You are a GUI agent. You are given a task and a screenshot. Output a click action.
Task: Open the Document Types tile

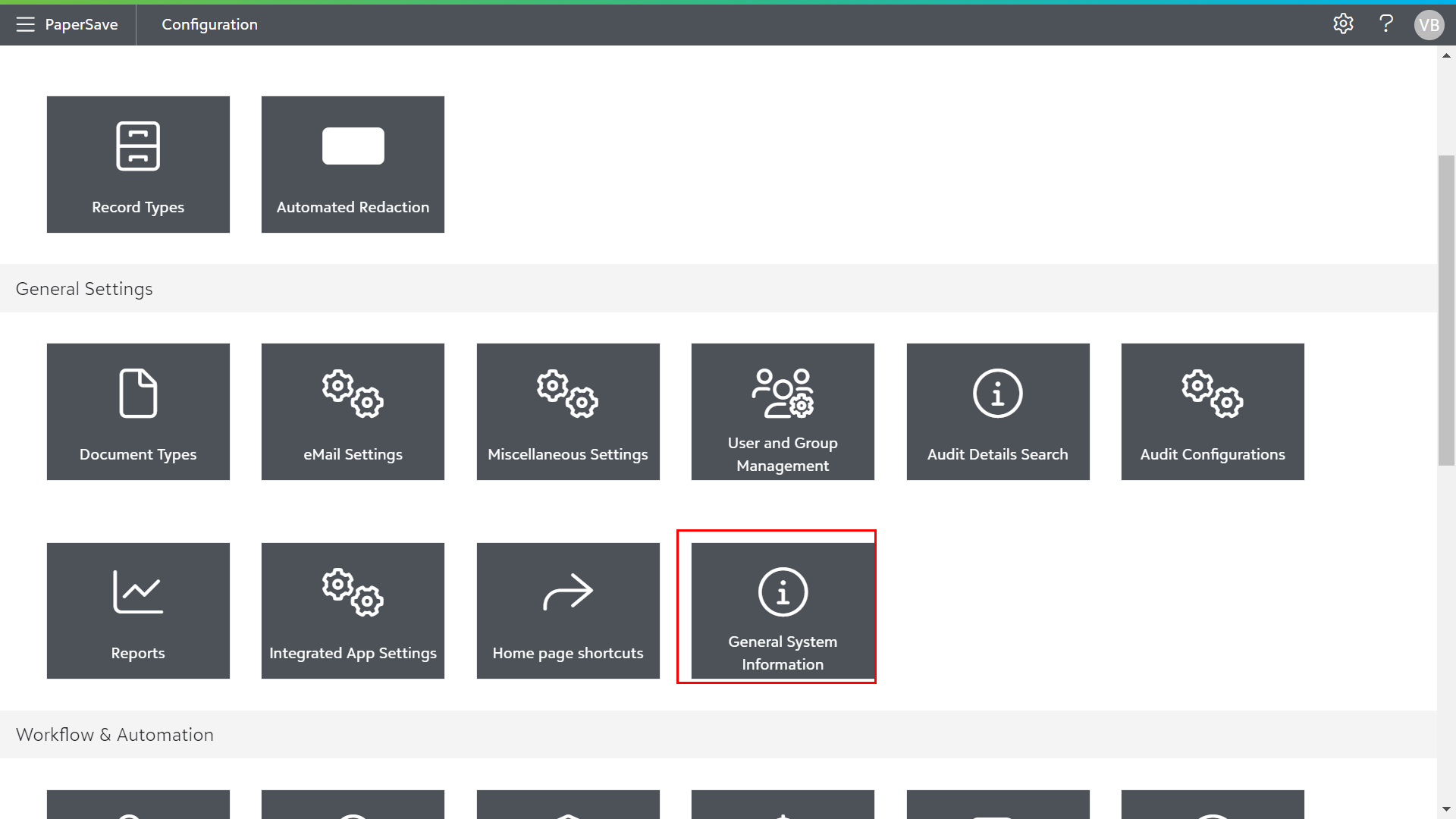pyautogui.click(x=138, y=412)
